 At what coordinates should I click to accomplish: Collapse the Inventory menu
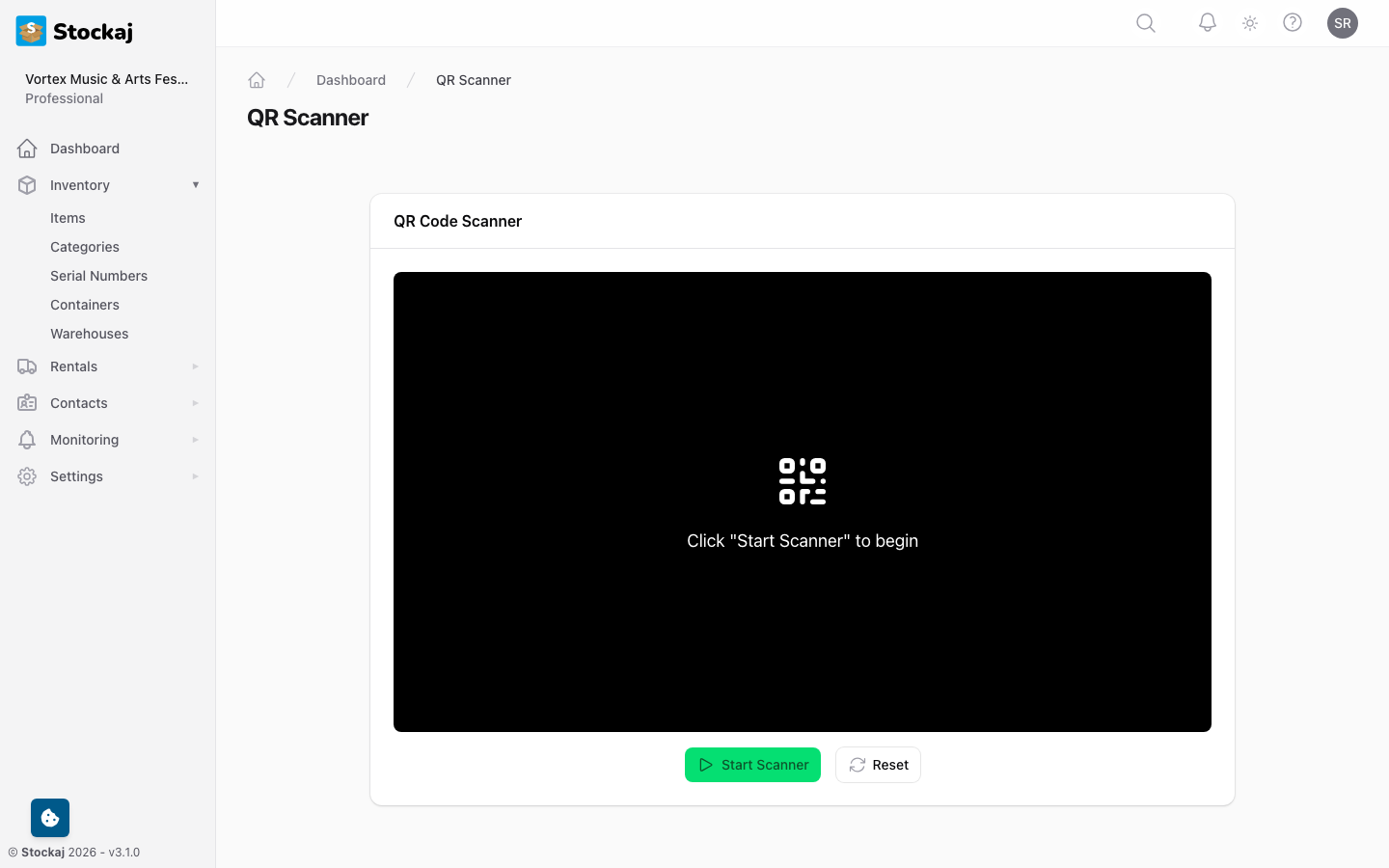[79, 185]
